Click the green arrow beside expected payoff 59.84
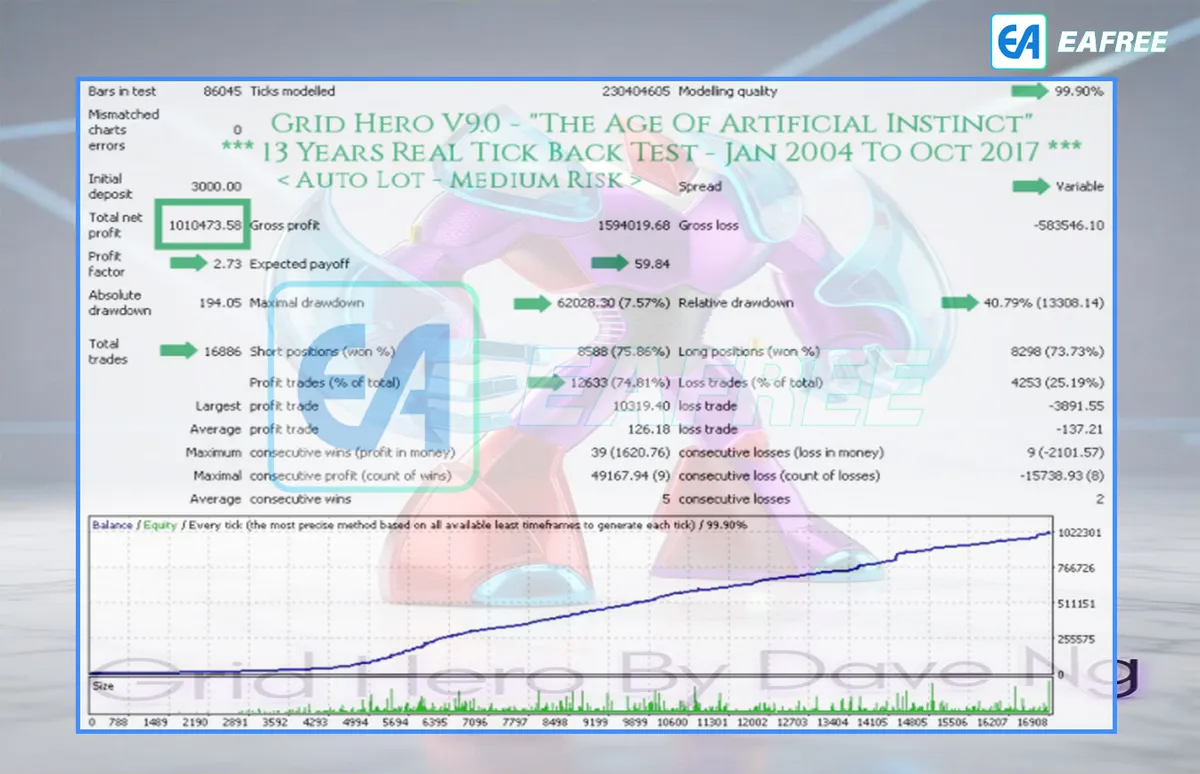 [611, 264]
